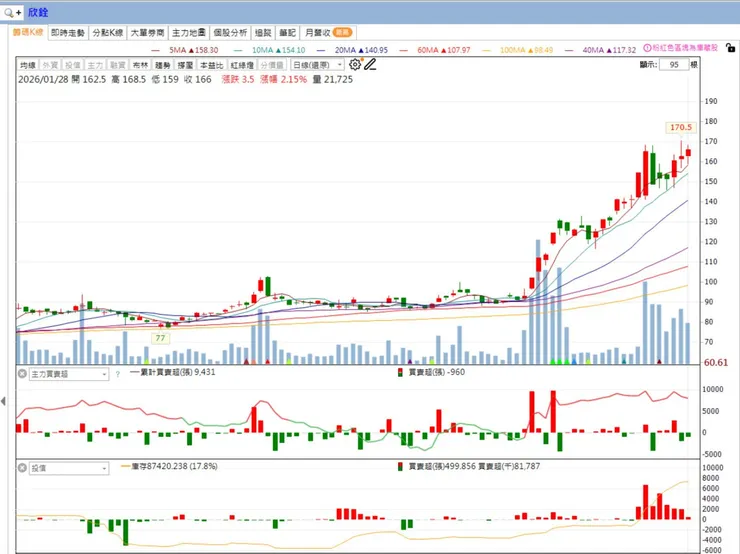
Task: Click the 欣銓 stock name link
Action: click(38, 12)
